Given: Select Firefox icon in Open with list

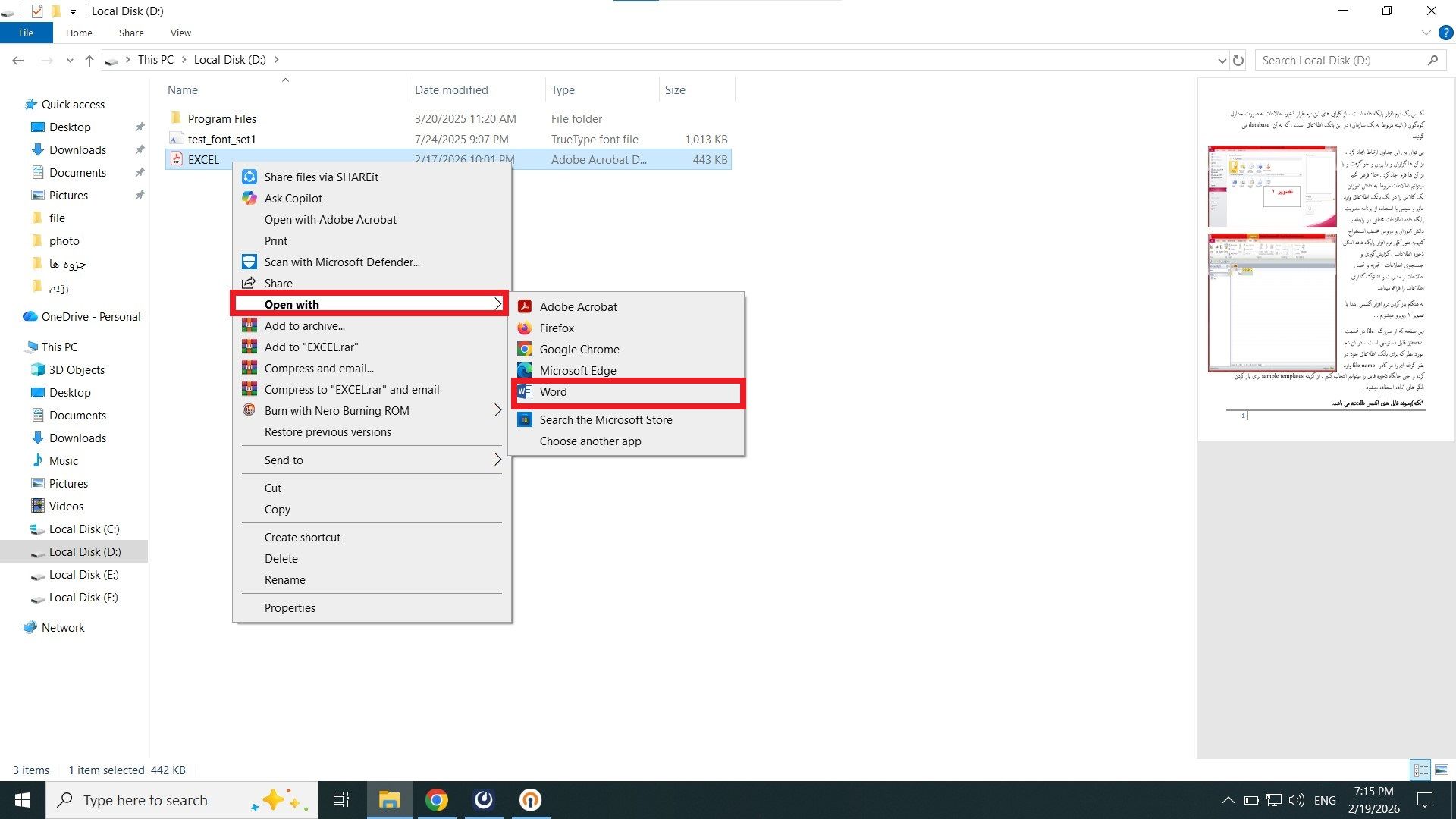Looking at the screenshot, I should click(525, 328).
